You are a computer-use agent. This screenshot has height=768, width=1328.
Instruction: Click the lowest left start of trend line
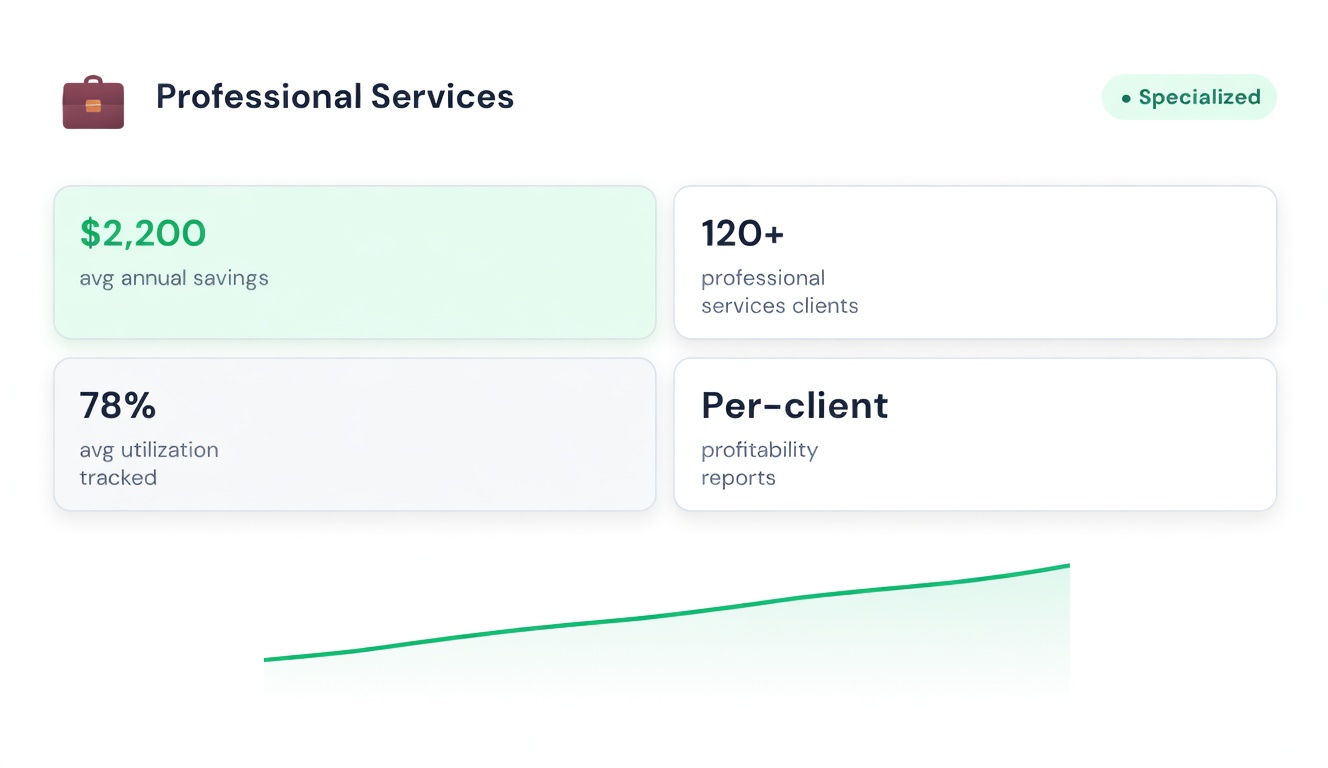[x=266, y=660]
